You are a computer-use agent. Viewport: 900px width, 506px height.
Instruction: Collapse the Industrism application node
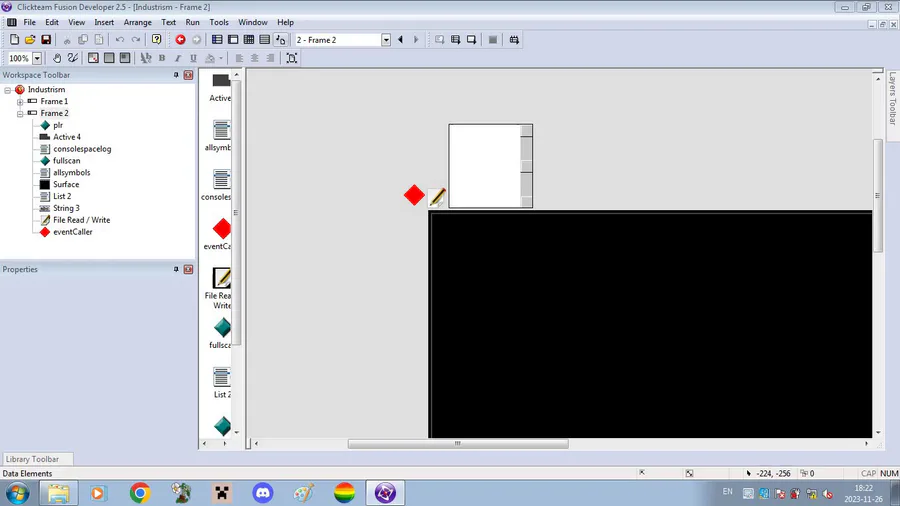8,90
